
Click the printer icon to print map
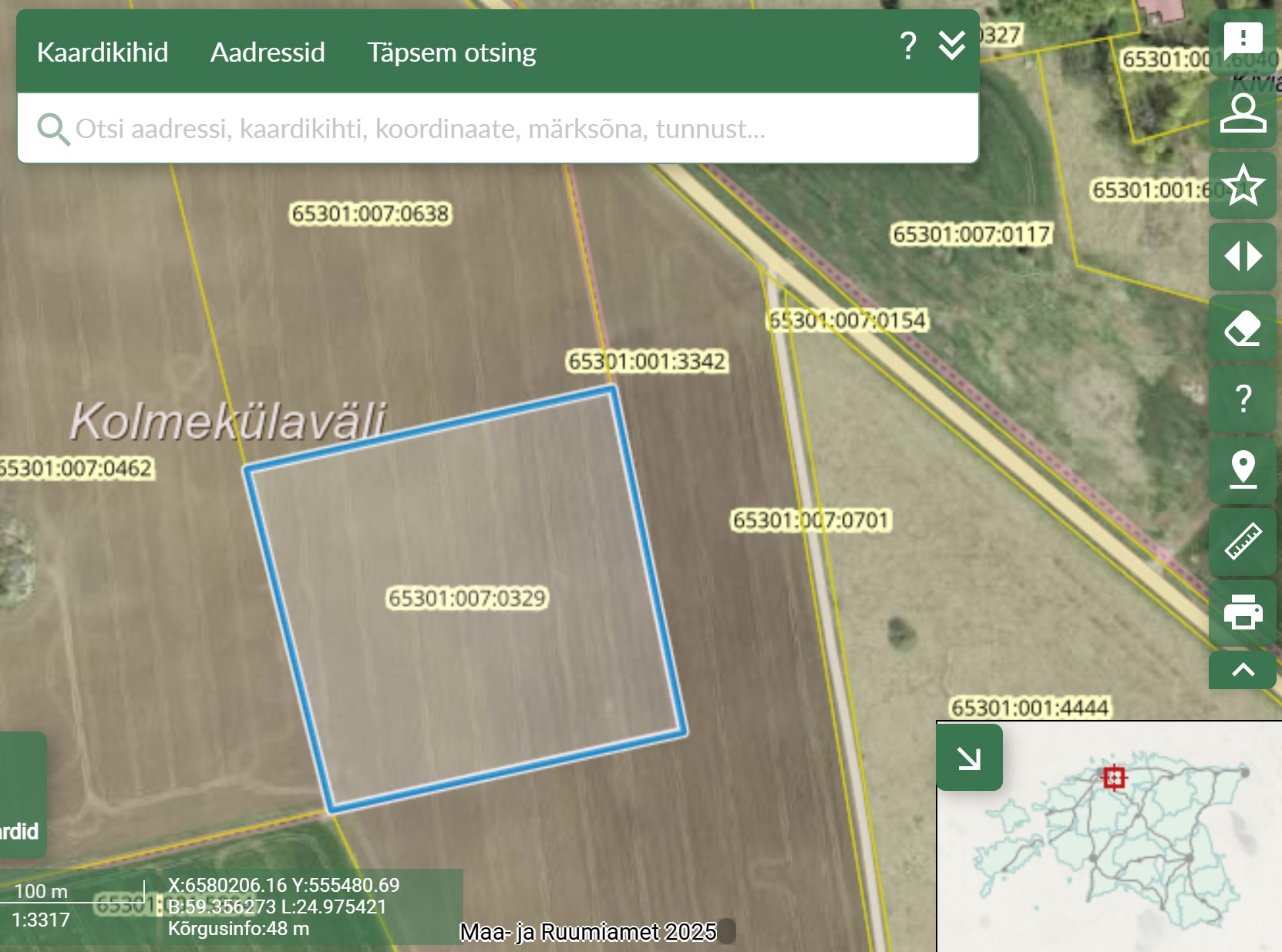point(1243,613)
